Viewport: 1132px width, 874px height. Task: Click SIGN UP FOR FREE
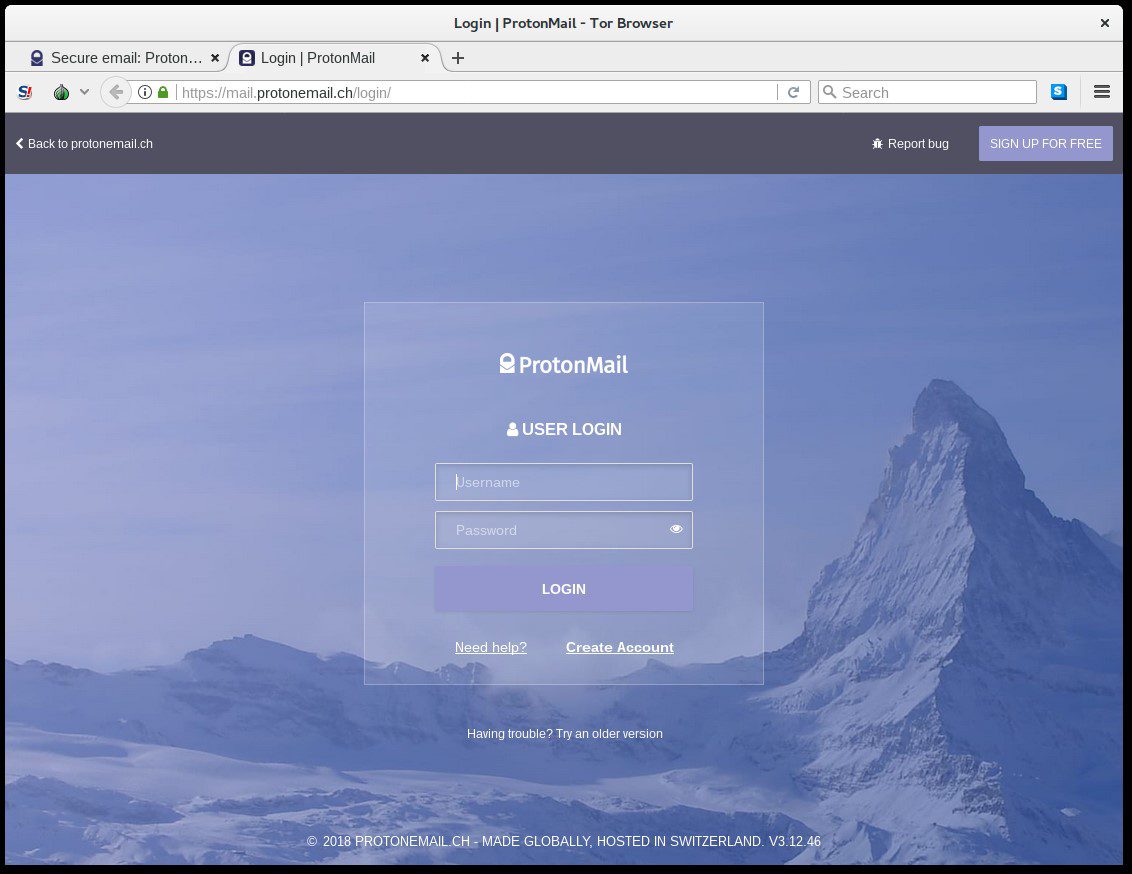coord(1045,143)
